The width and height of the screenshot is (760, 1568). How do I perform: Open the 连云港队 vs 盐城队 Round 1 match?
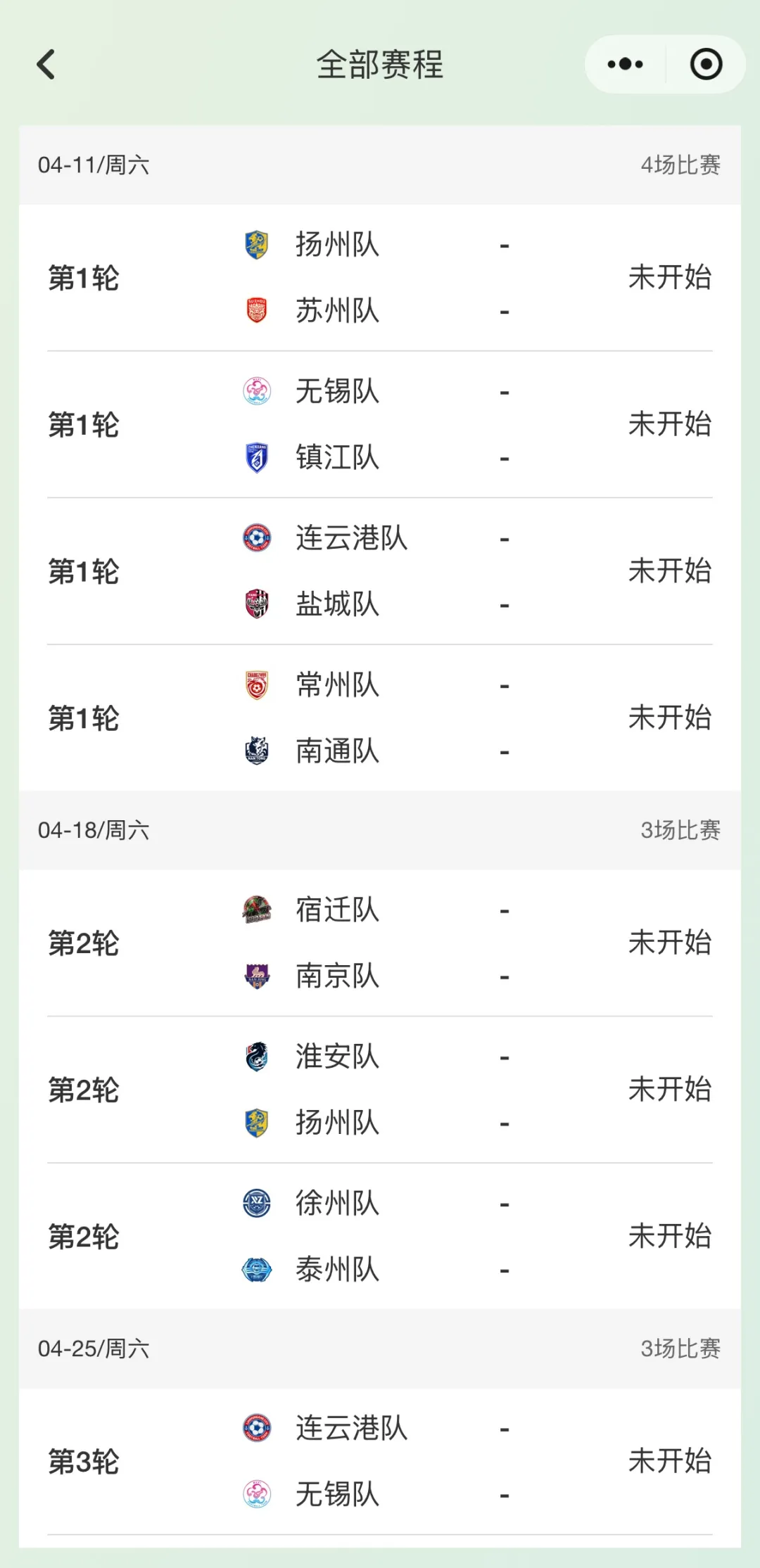click(x=380, y=571)
